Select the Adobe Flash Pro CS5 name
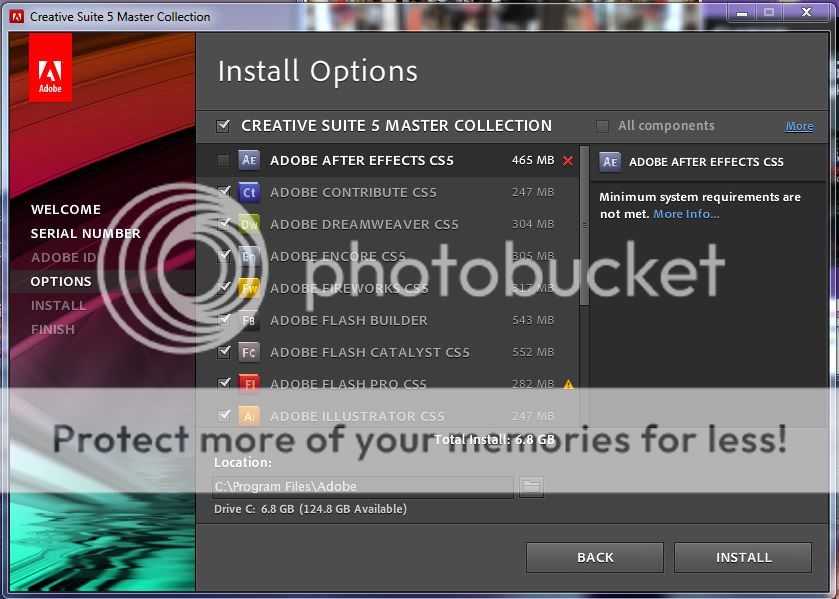The width and height of the screenshot is (839, 599). pos(348,384)
